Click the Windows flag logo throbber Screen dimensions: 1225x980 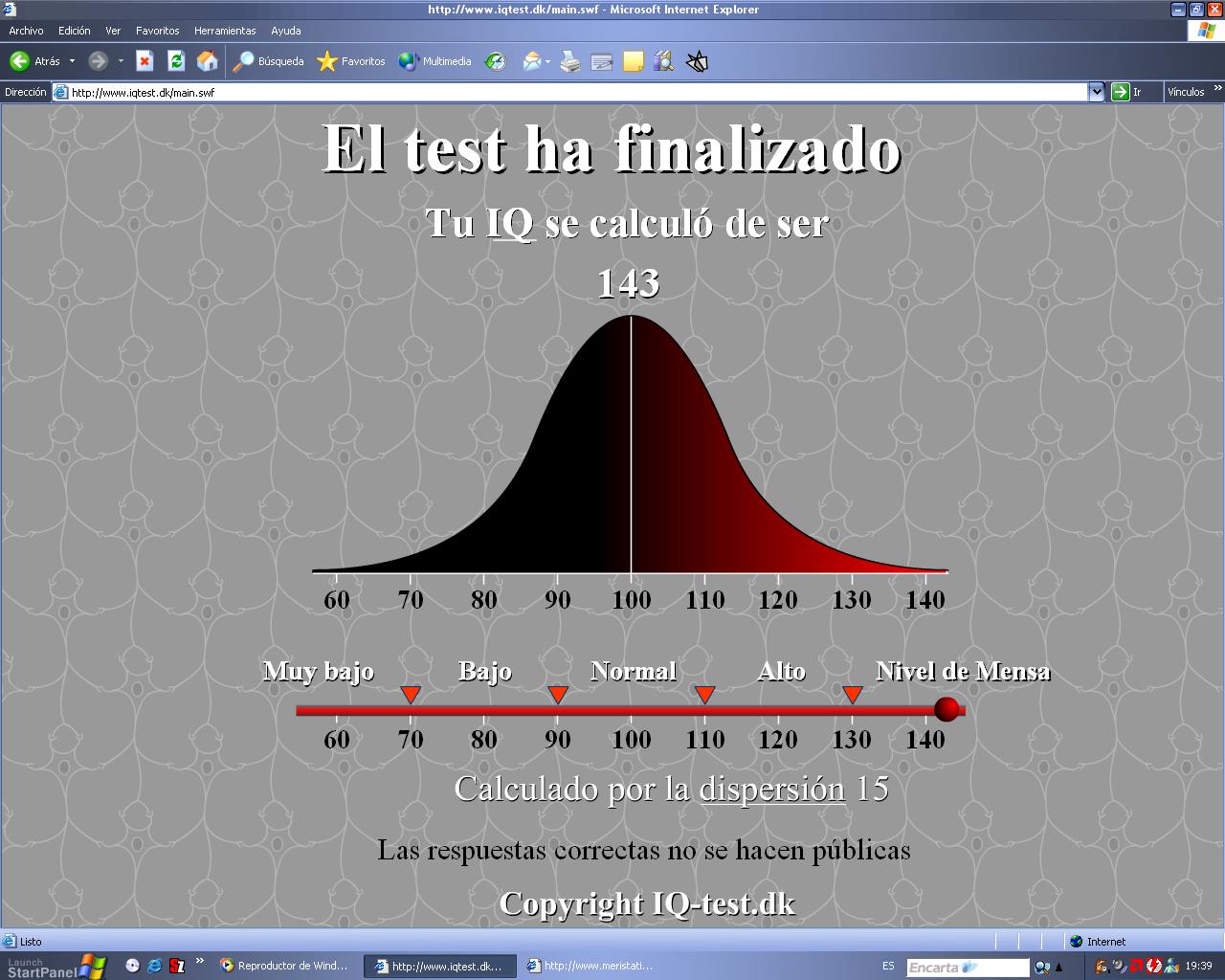click(x=1206, y=31)
